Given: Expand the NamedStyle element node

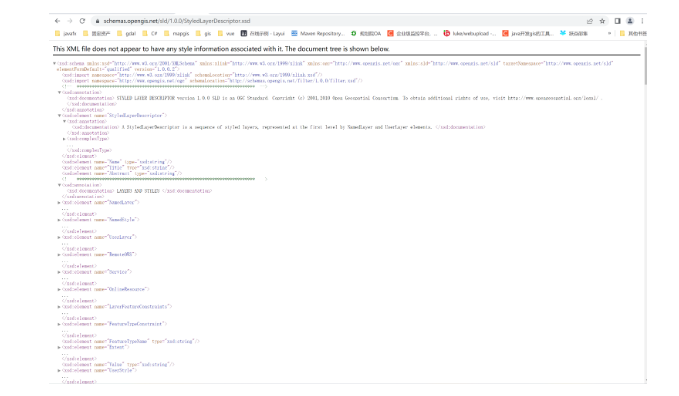Looking at the screenshot, I should pyautogui.click(x=59, y=220).
